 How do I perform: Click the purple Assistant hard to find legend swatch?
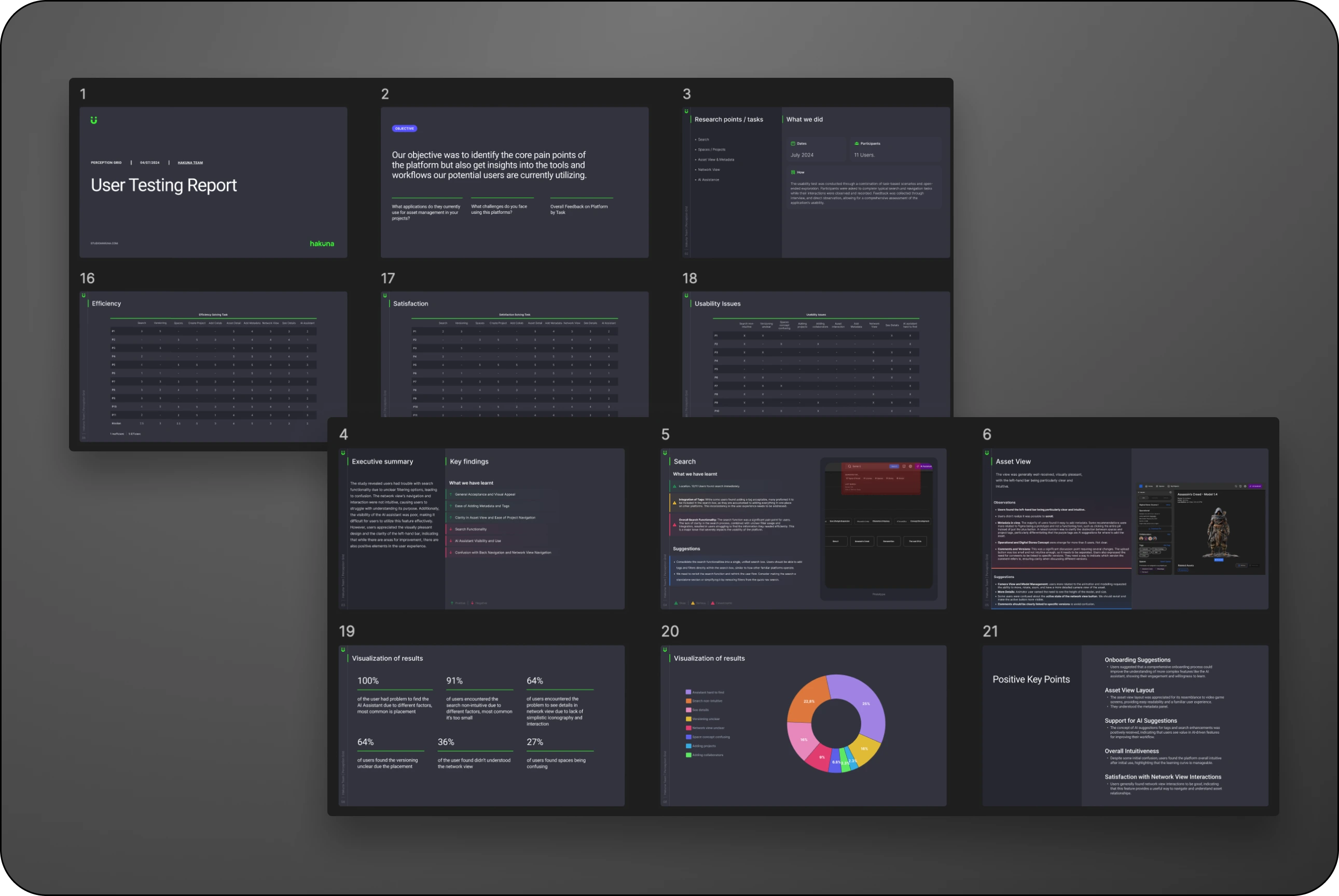(688, 692)
